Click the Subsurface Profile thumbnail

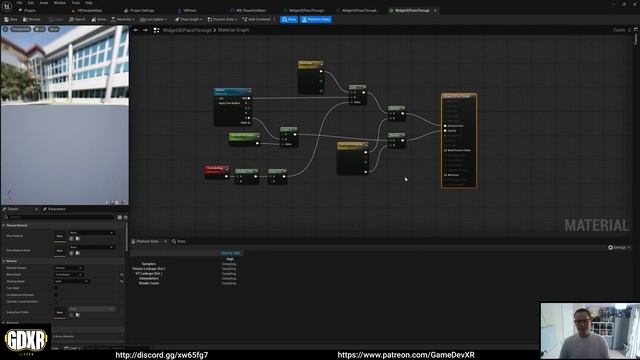60,312
